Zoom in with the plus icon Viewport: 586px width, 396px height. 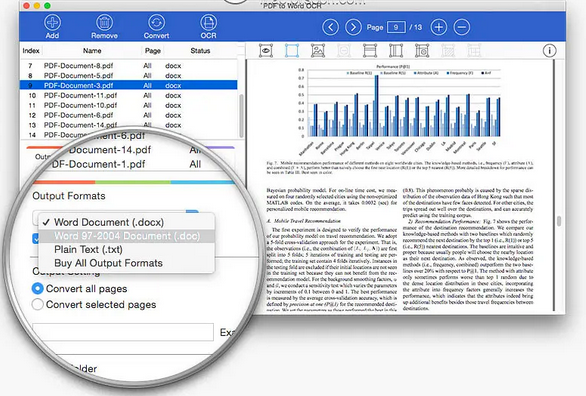[x=439, y=27]
